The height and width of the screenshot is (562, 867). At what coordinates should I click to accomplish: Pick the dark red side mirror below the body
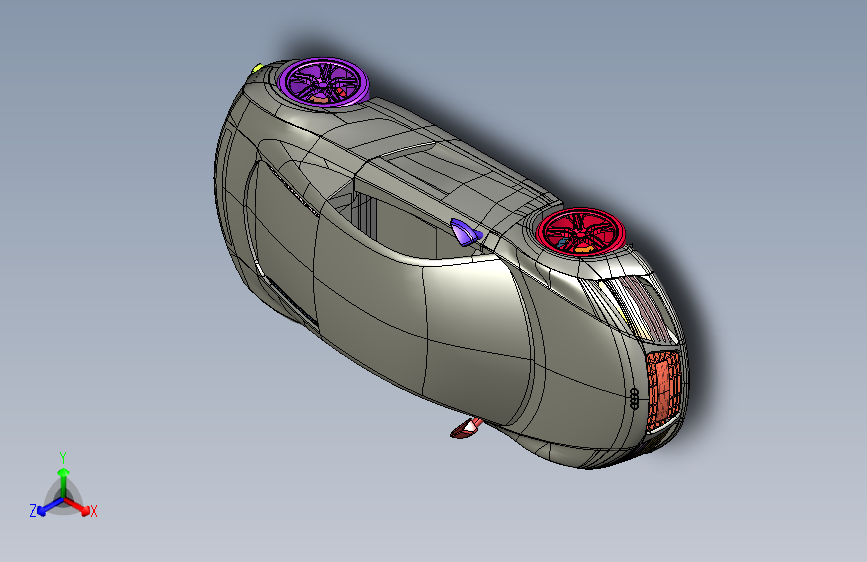466,428
